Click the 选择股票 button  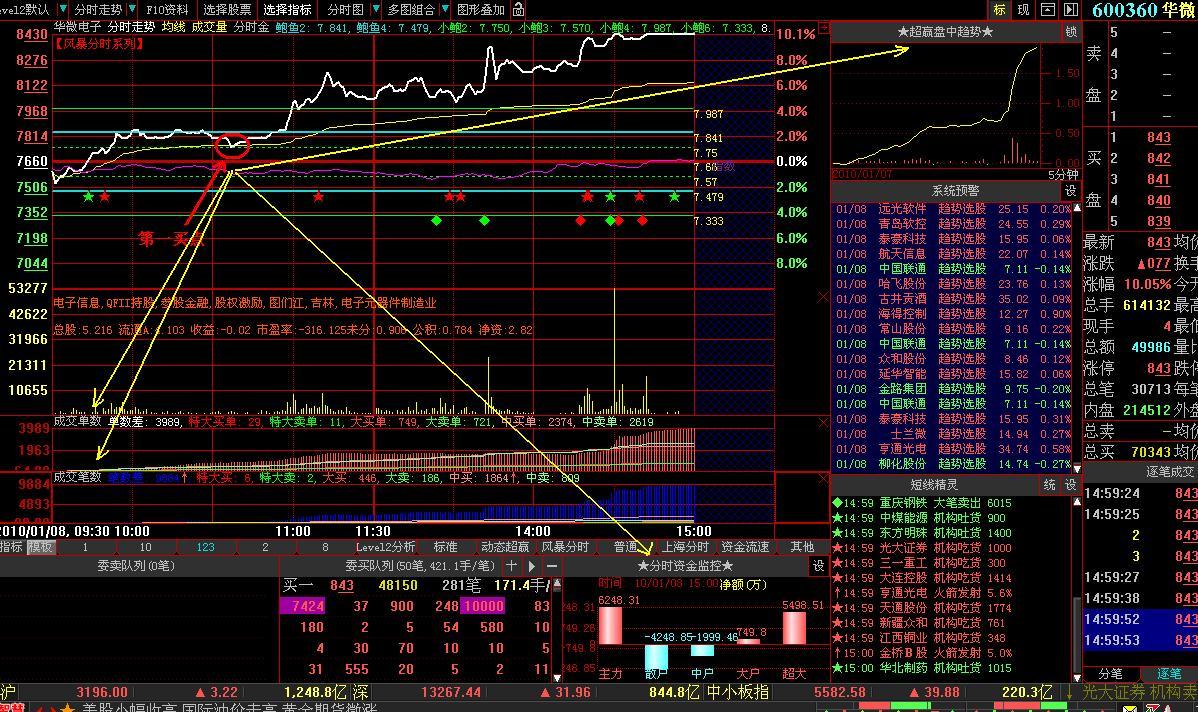pos(228,10)
